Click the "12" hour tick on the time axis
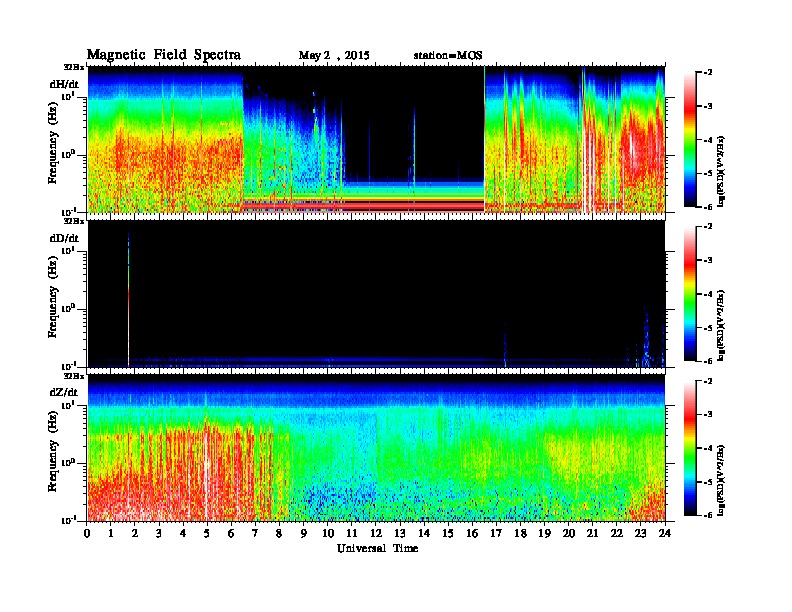Screen dimensions: 792x612 coord(376,533)
